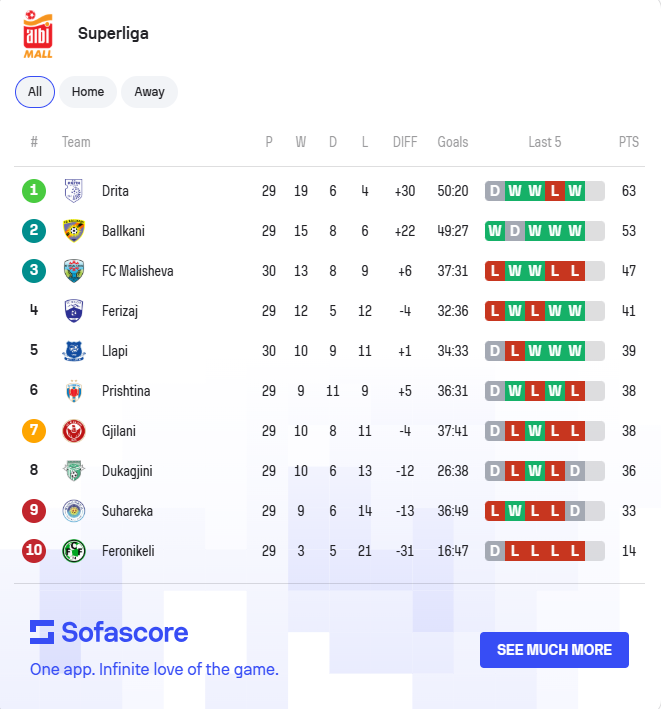The width and height of the screenshot is (670, 709).
Task: Switch to the Away standings tab
Action: (149, 92)
